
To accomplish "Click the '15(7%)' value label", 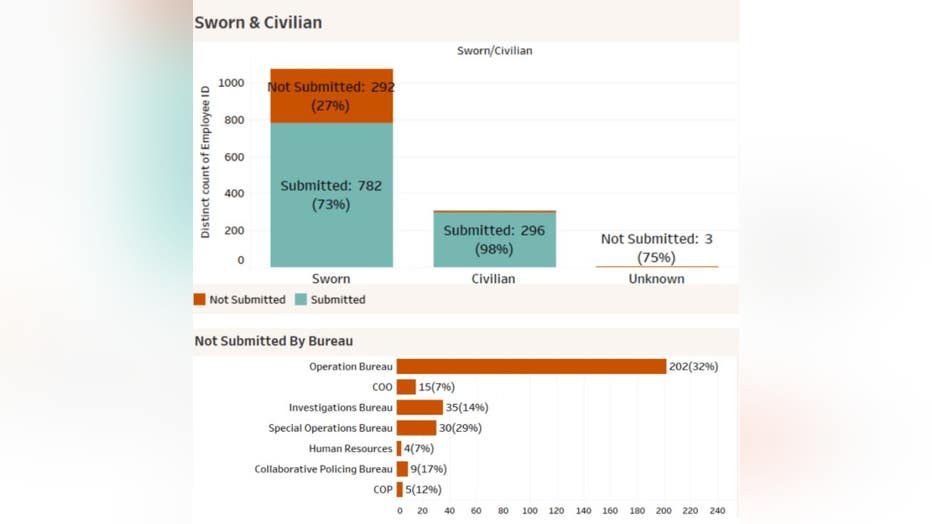I will pyautogui.click(x=437, y=387).
